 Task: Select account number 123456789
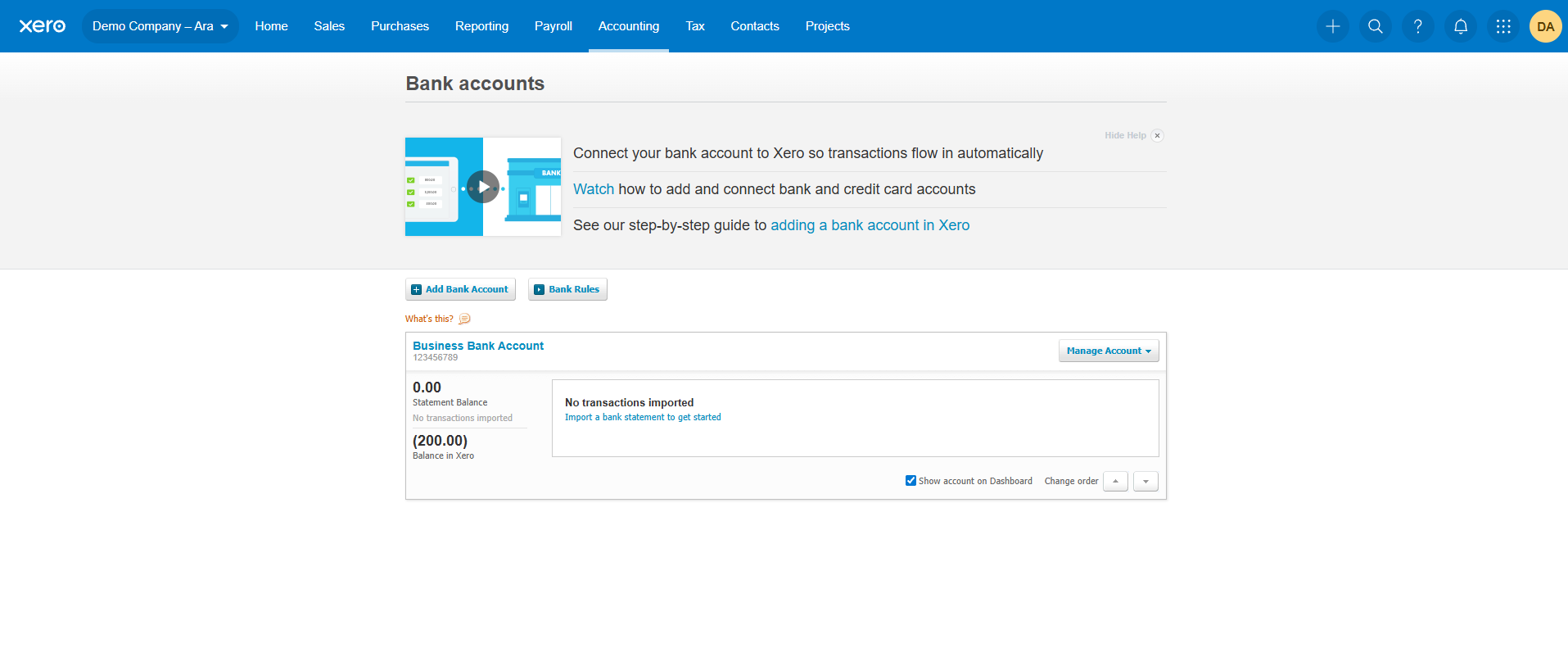tap(436, 358)
